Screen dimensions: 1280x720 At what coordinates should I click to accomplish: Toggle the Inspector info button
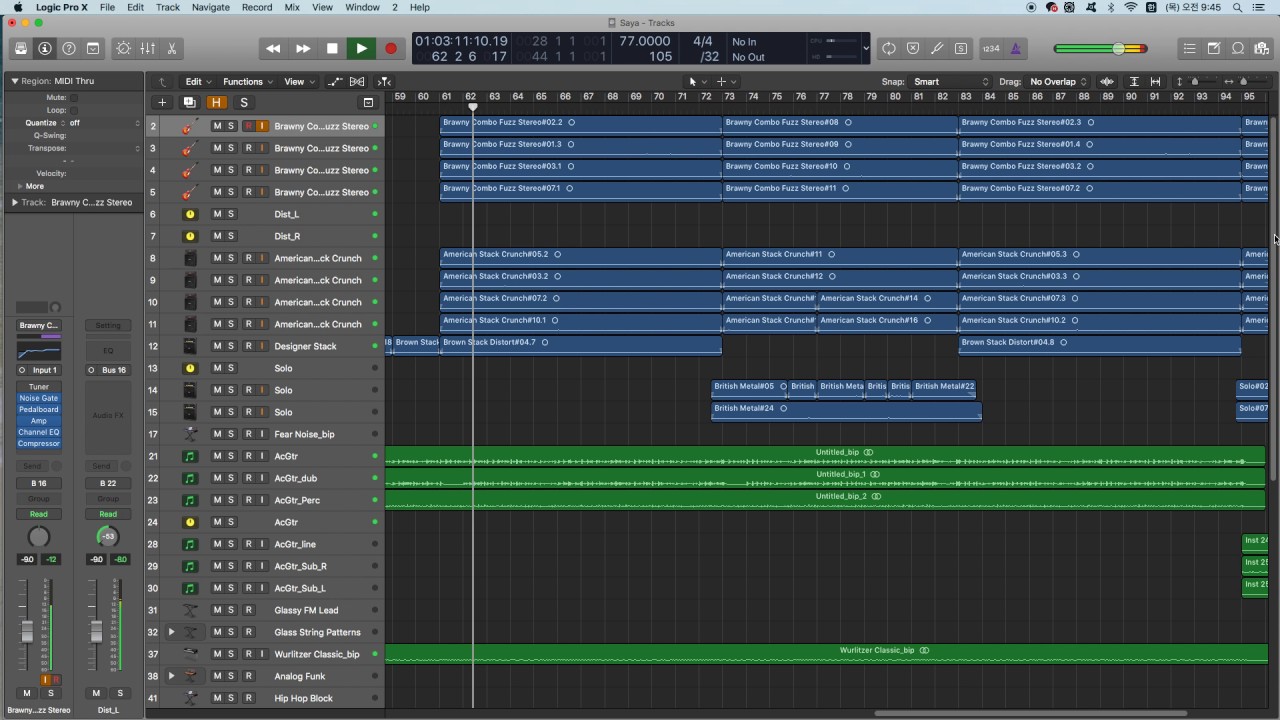coord(44,48)
